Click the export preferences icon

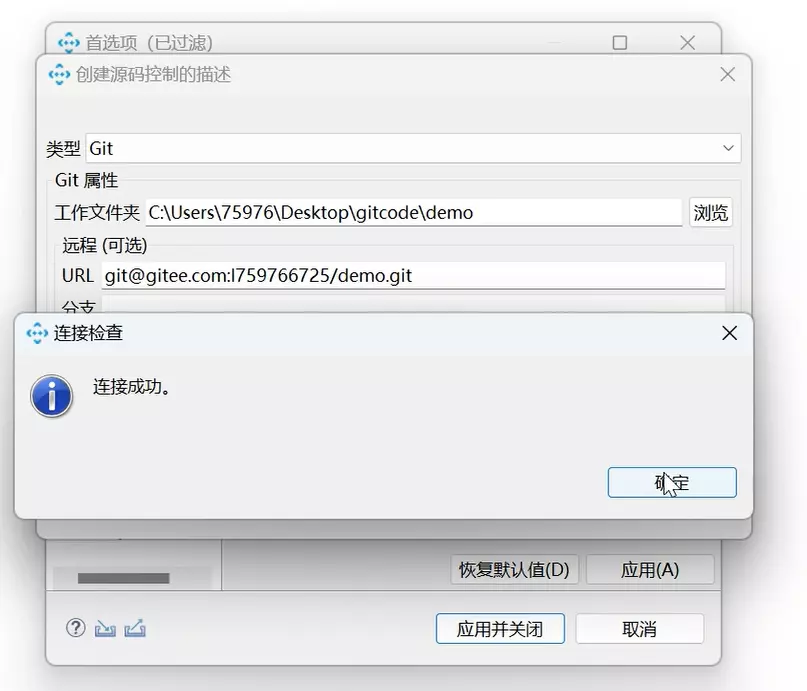point(135,628)
